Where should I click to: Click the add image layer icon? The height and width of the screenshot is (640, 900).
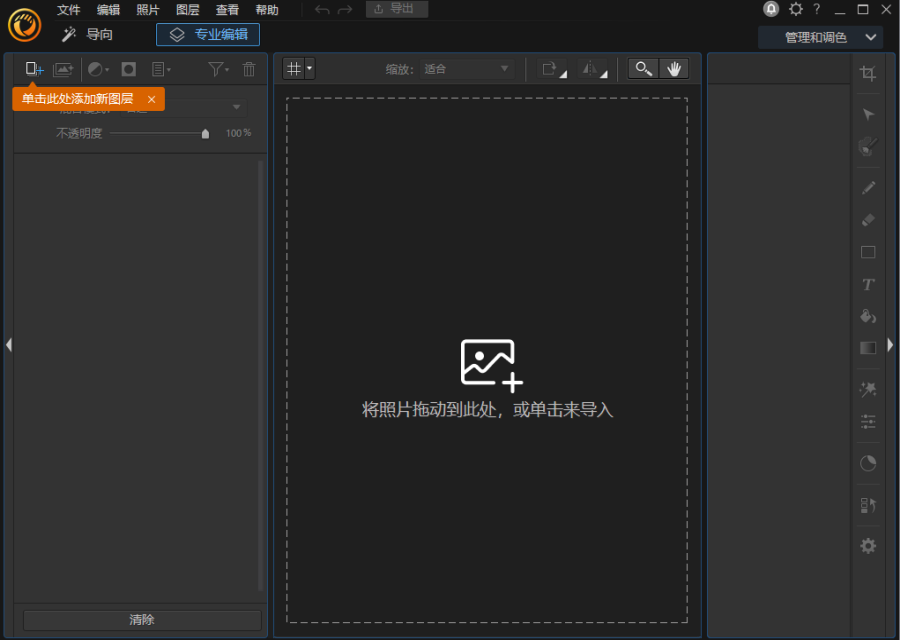63,69
